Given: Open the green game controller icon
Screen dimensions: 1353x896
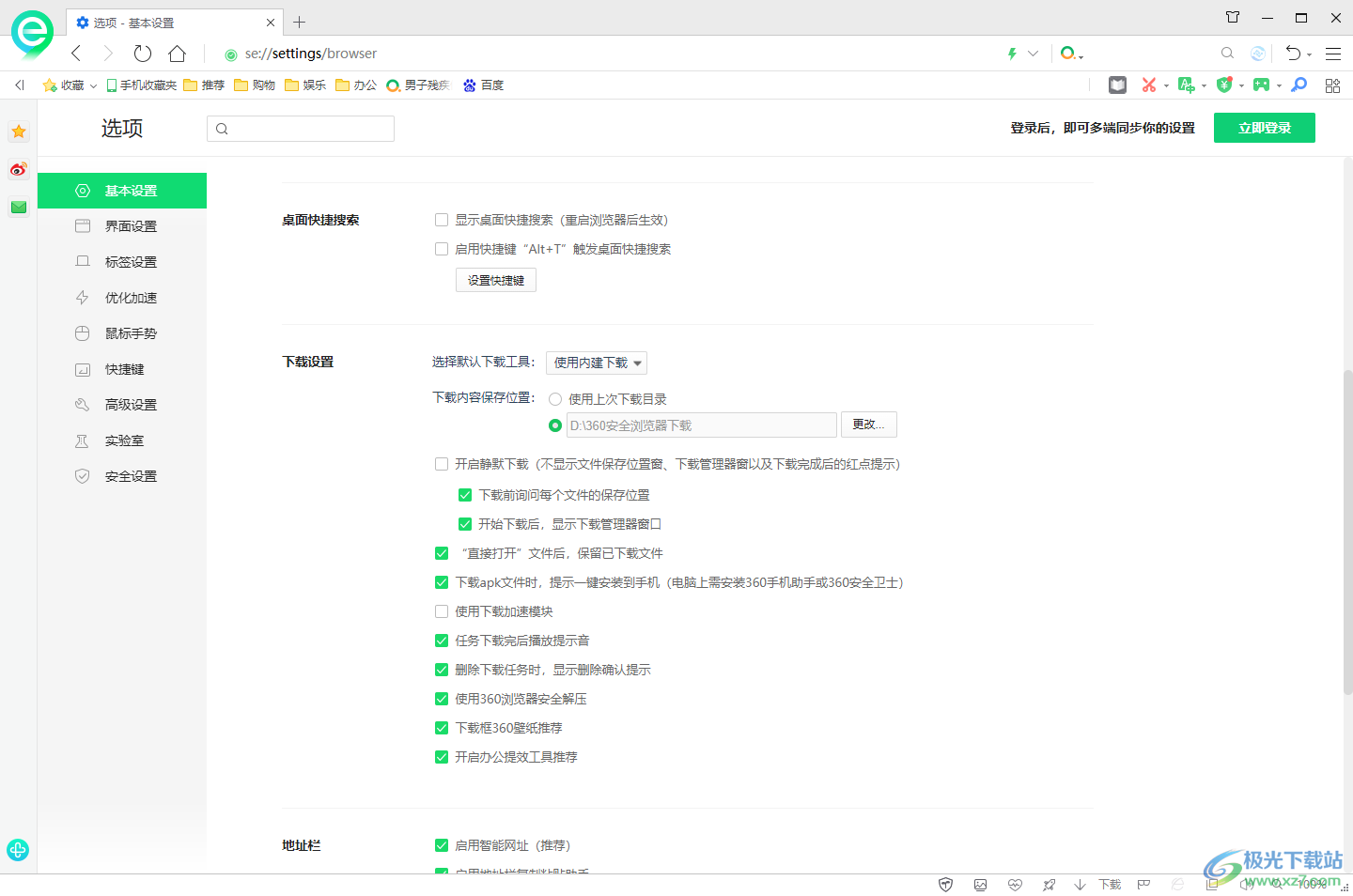Looking at the screenshot, I should pos(1261,85).
